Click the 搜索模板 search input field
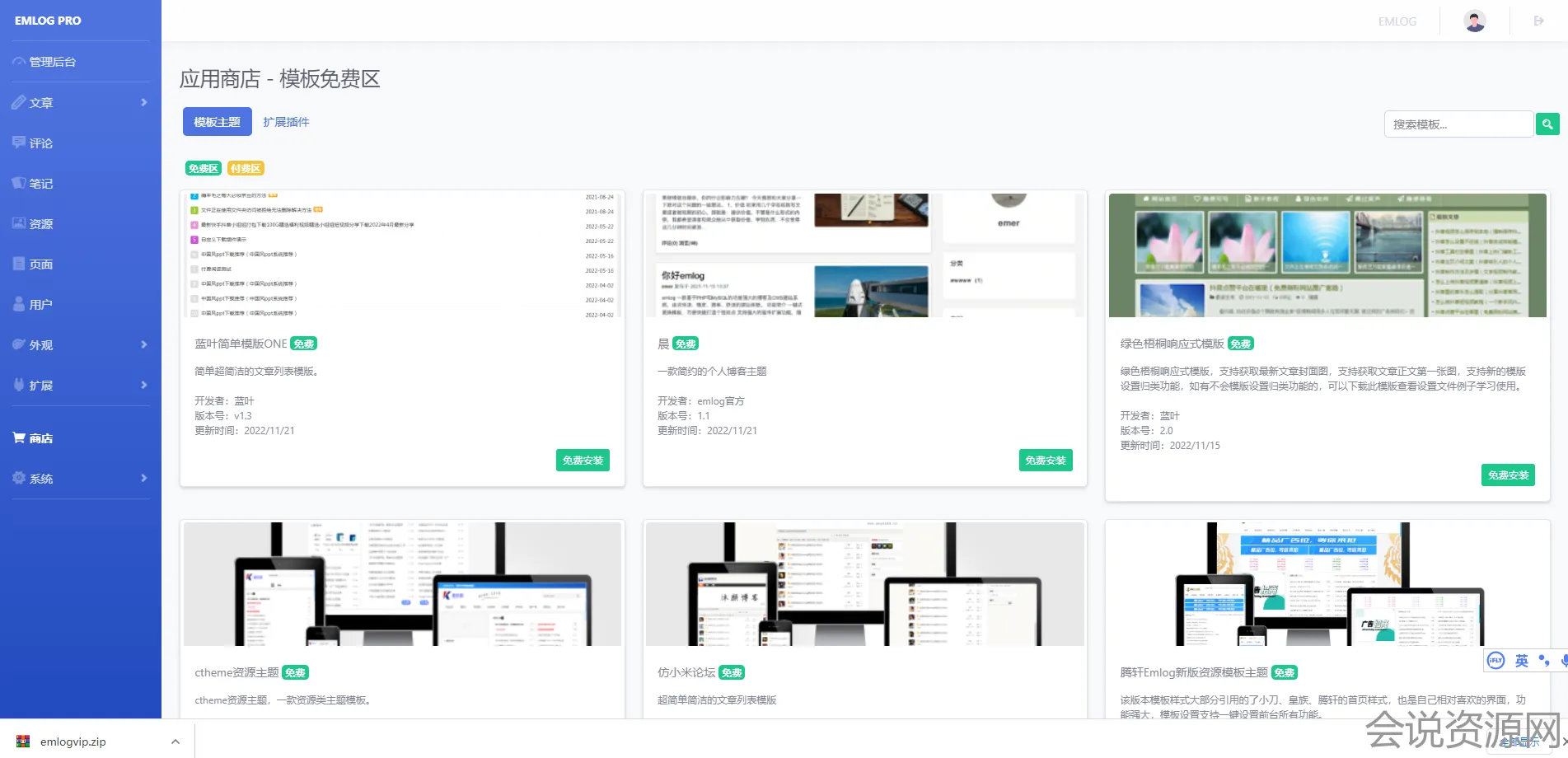The width and height of the screenshot is (1568, 758). (x=1458, y=124)
